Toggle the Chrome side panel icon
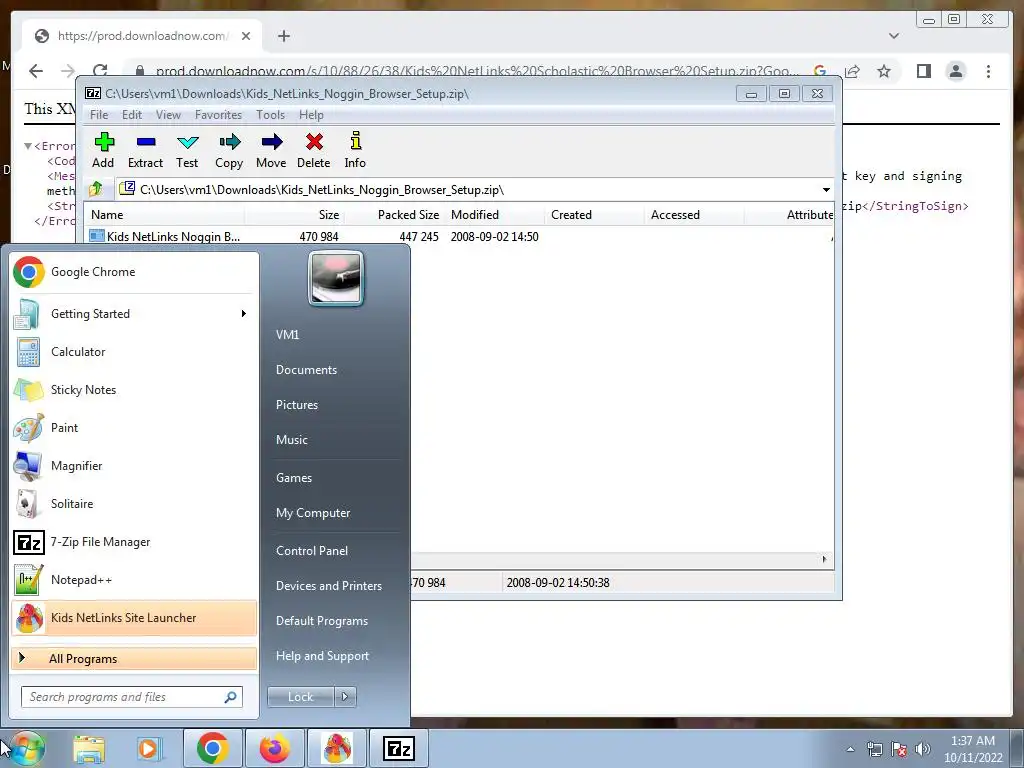1024x768 pixels. coord(923,71)
